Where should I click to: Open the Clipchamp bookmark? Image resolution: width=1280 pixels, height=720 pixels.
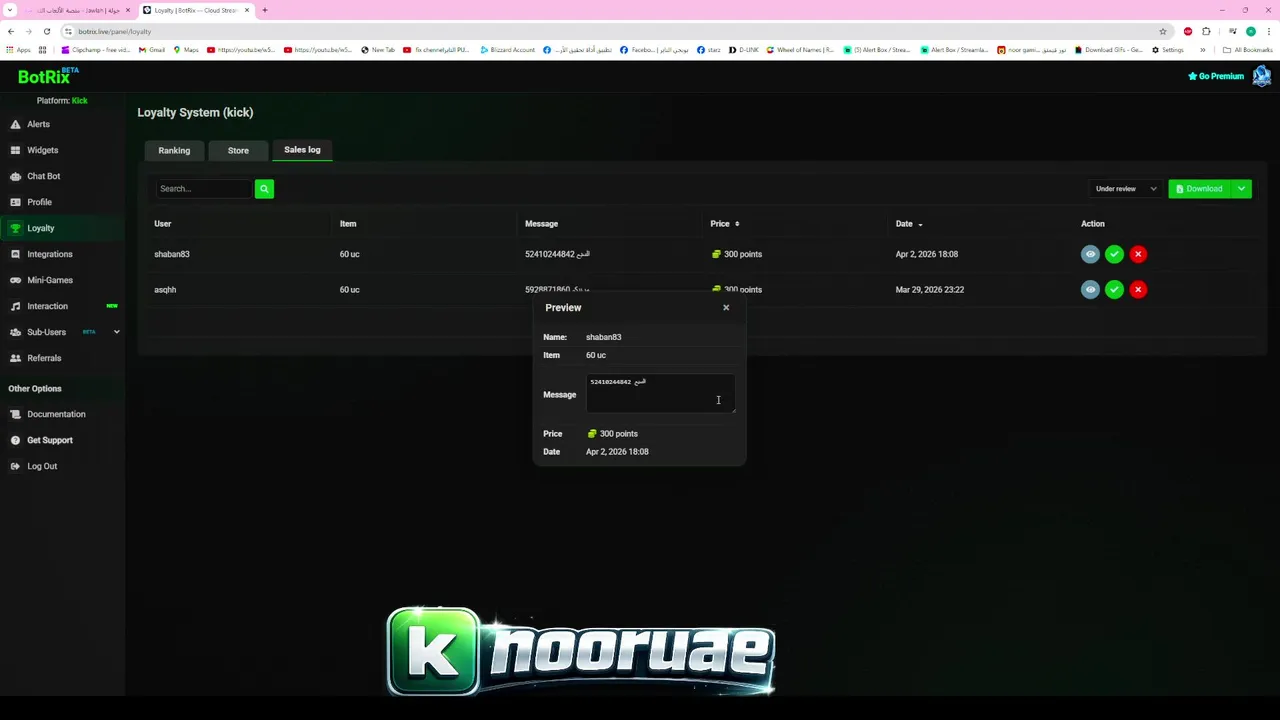[96, 50]
